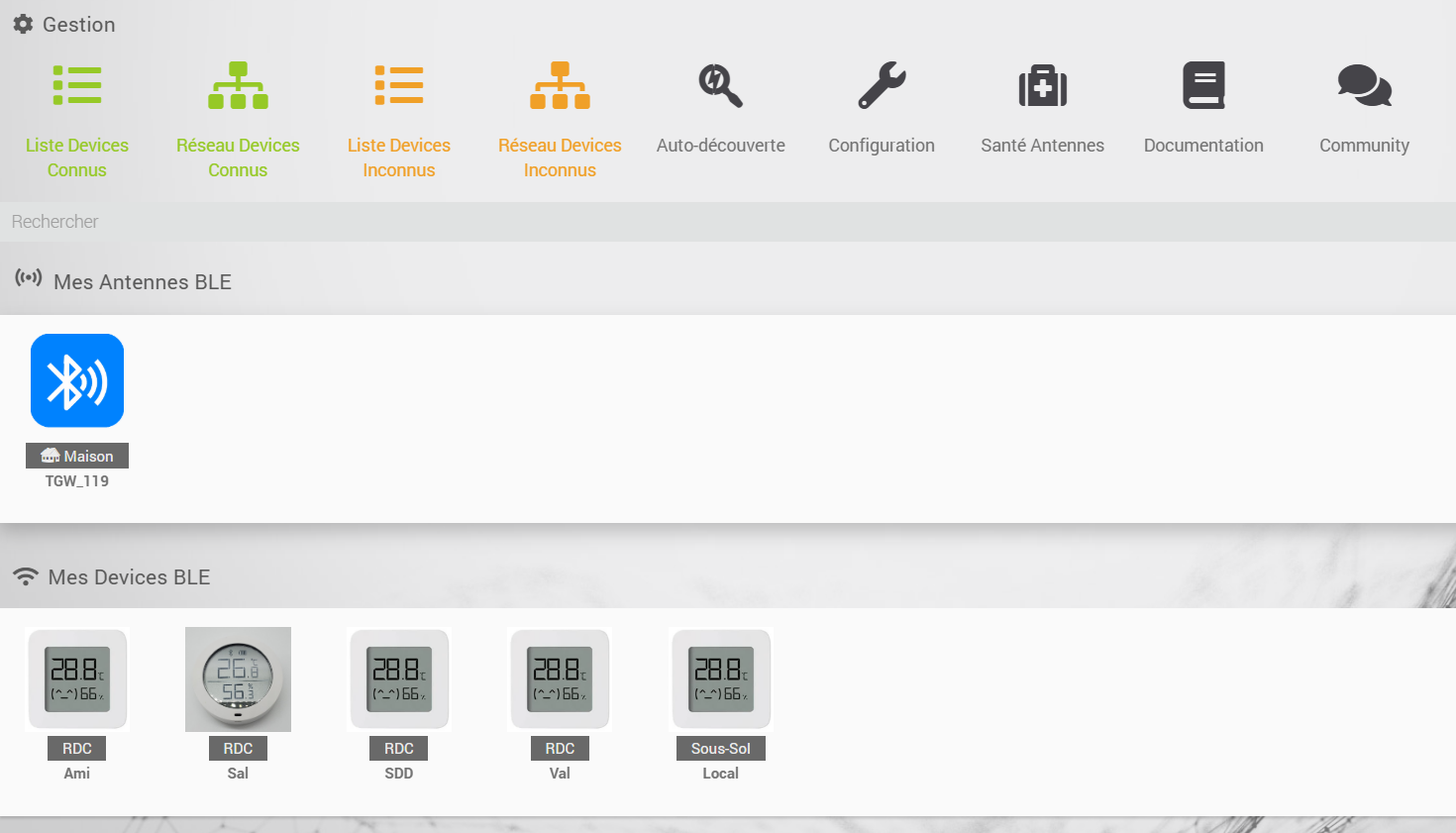Open the Val thermometer device
This screenshot has height=833, width=1456.
(x=560, y=679)
